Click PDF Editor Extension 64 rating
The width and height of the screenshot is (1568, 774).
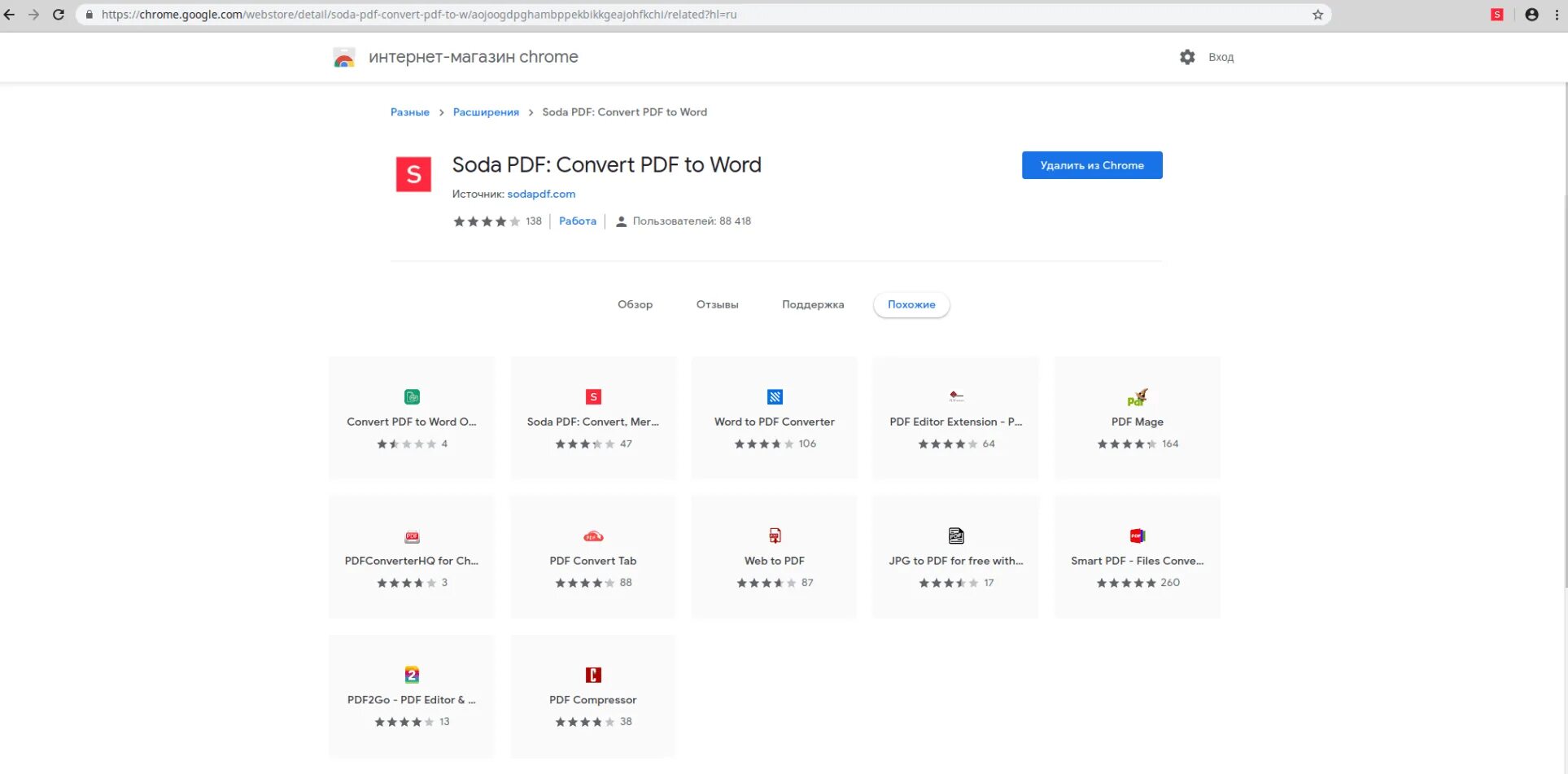click(x=956, y=444)
